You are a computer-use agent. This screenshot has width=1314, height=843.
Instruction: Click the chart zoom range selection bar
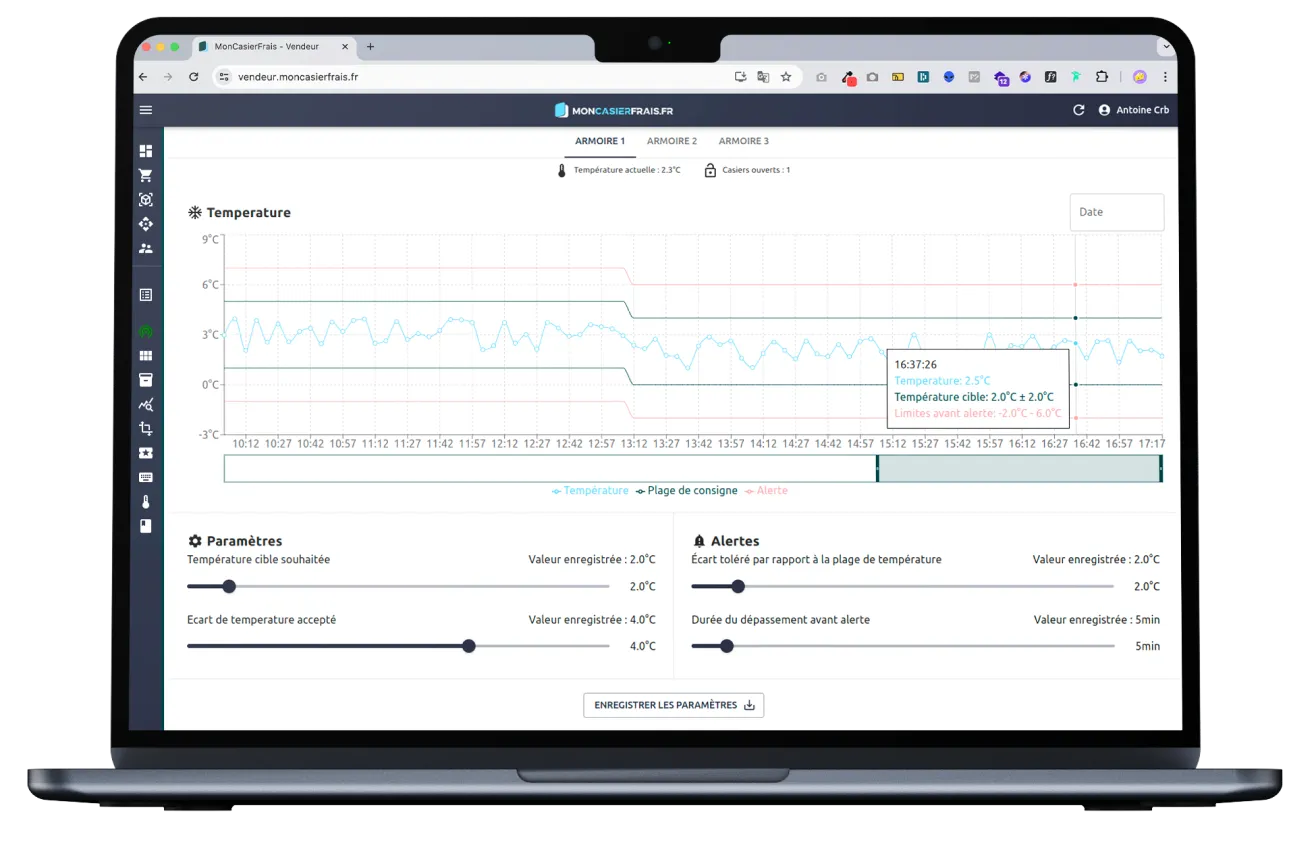[x=1019, y=468]
